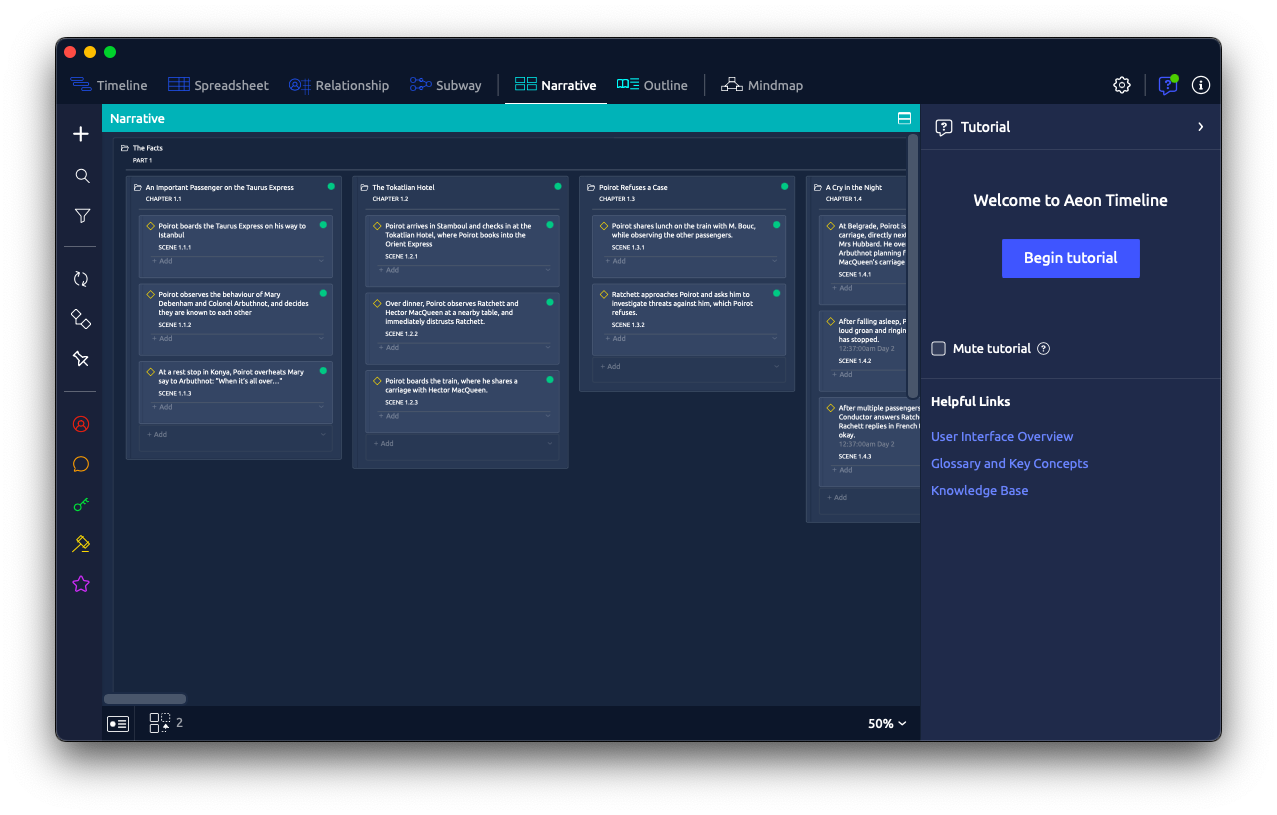Click the help question mark beside Mute tutorial

coord(1044,349)
